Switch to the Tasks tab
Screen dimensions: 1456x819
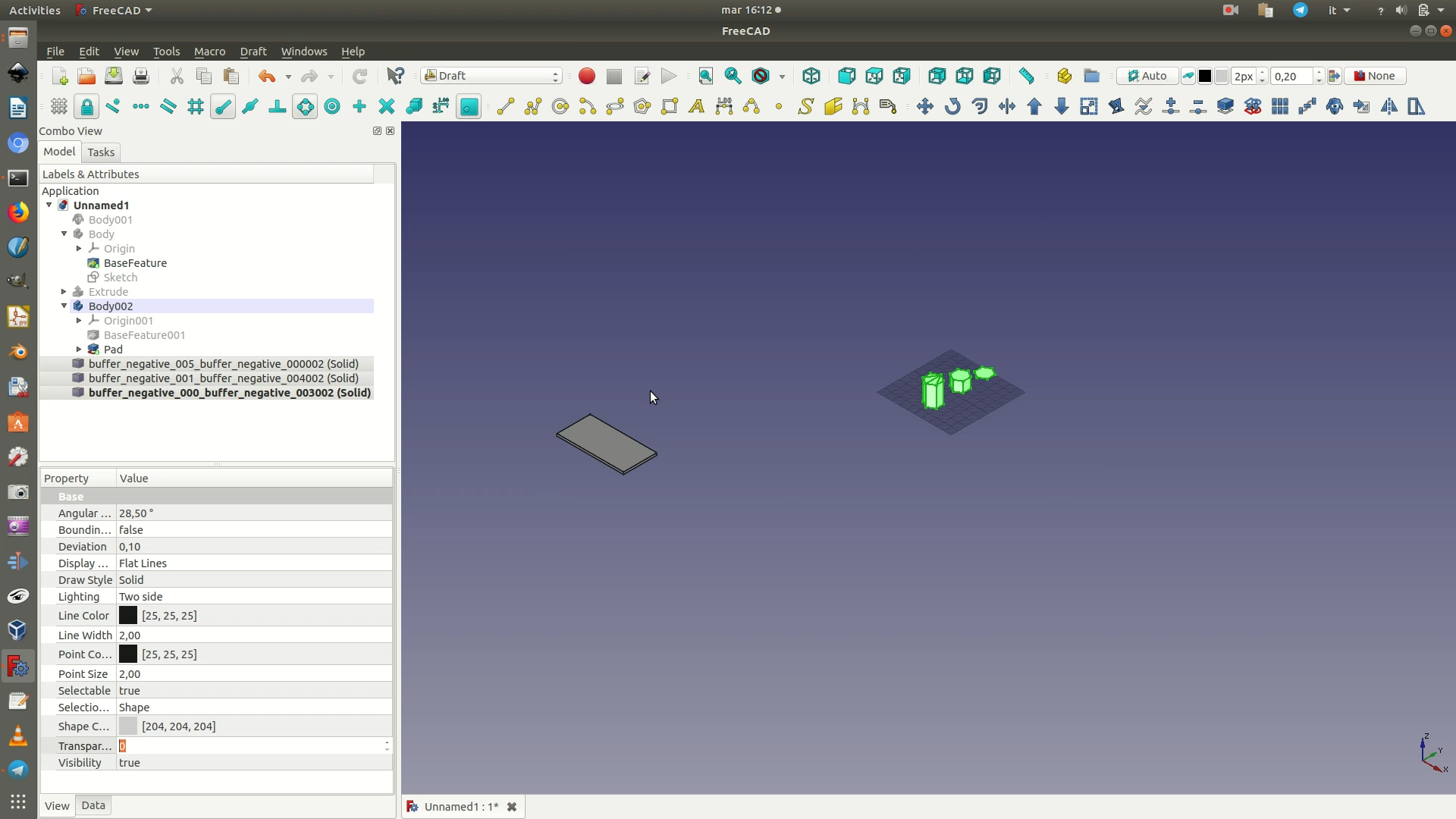pyautogui.click(x=101, y=152)
